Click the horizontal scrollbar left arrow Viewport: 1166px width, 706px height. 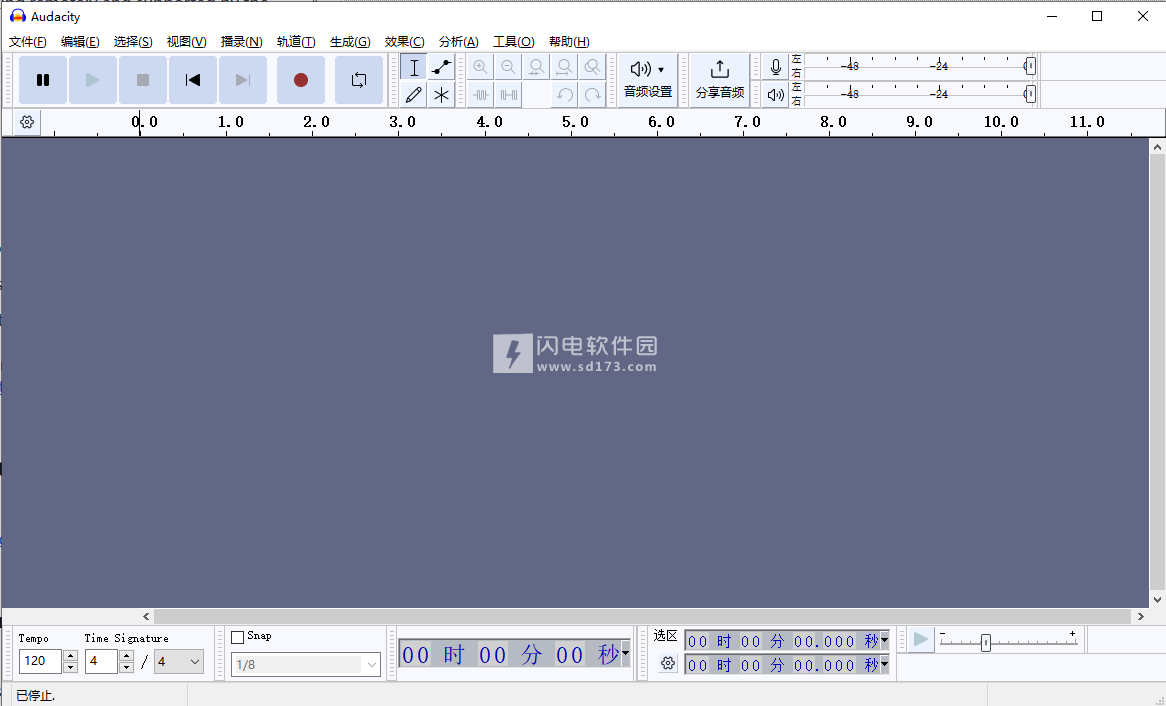pyautogui.click(x=146, y=616)
